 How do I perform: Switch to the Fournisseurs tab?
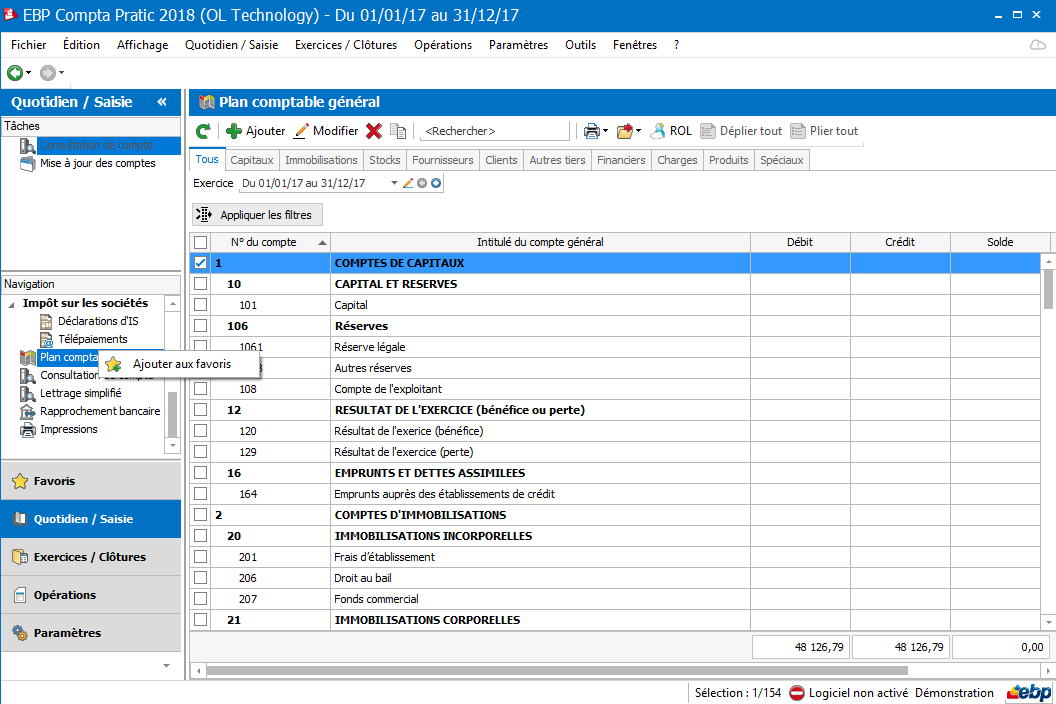pyautogui.click(x=442, y=160)
